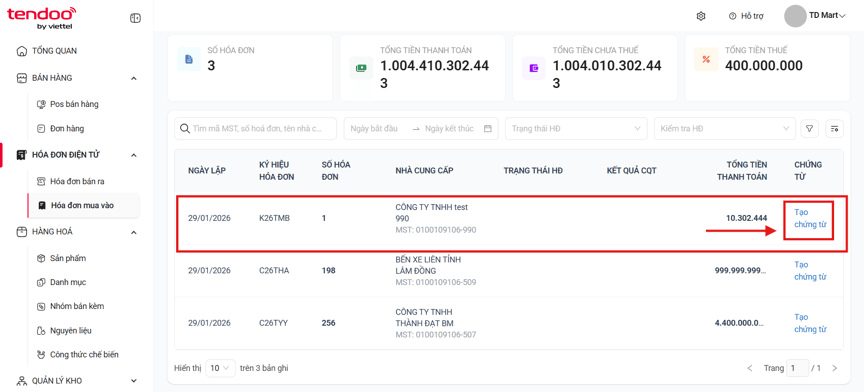Click the Hóa đơn điện tử icon
Screen dimensions: 864x392
coord(22,155)
